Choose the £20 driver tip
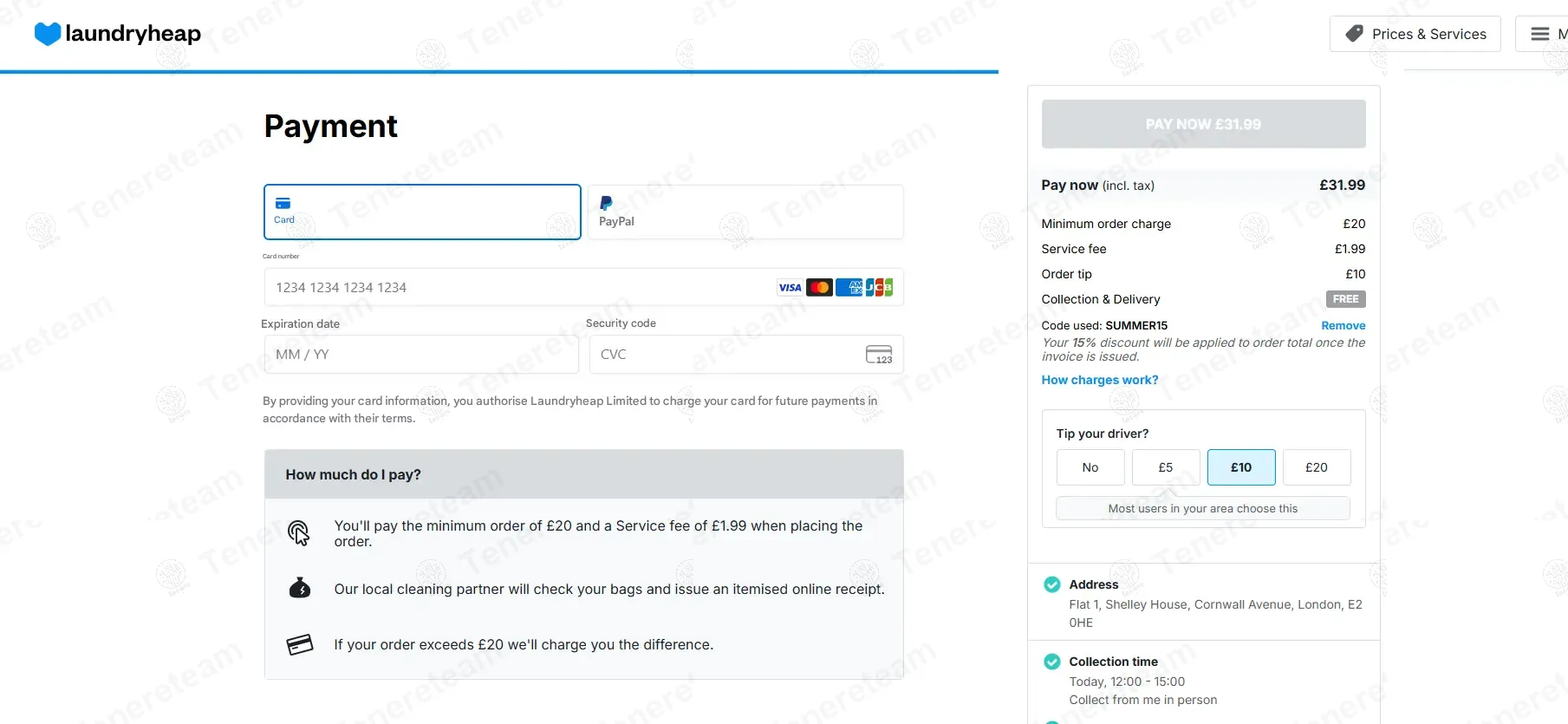 pos(1317,467)
